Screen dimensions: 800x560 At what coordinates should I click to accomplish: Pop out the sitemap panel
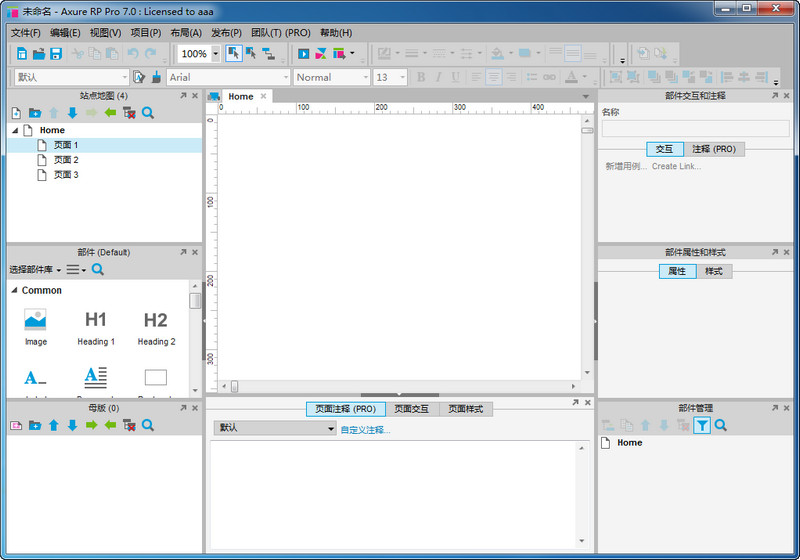(x=183, y=95)
